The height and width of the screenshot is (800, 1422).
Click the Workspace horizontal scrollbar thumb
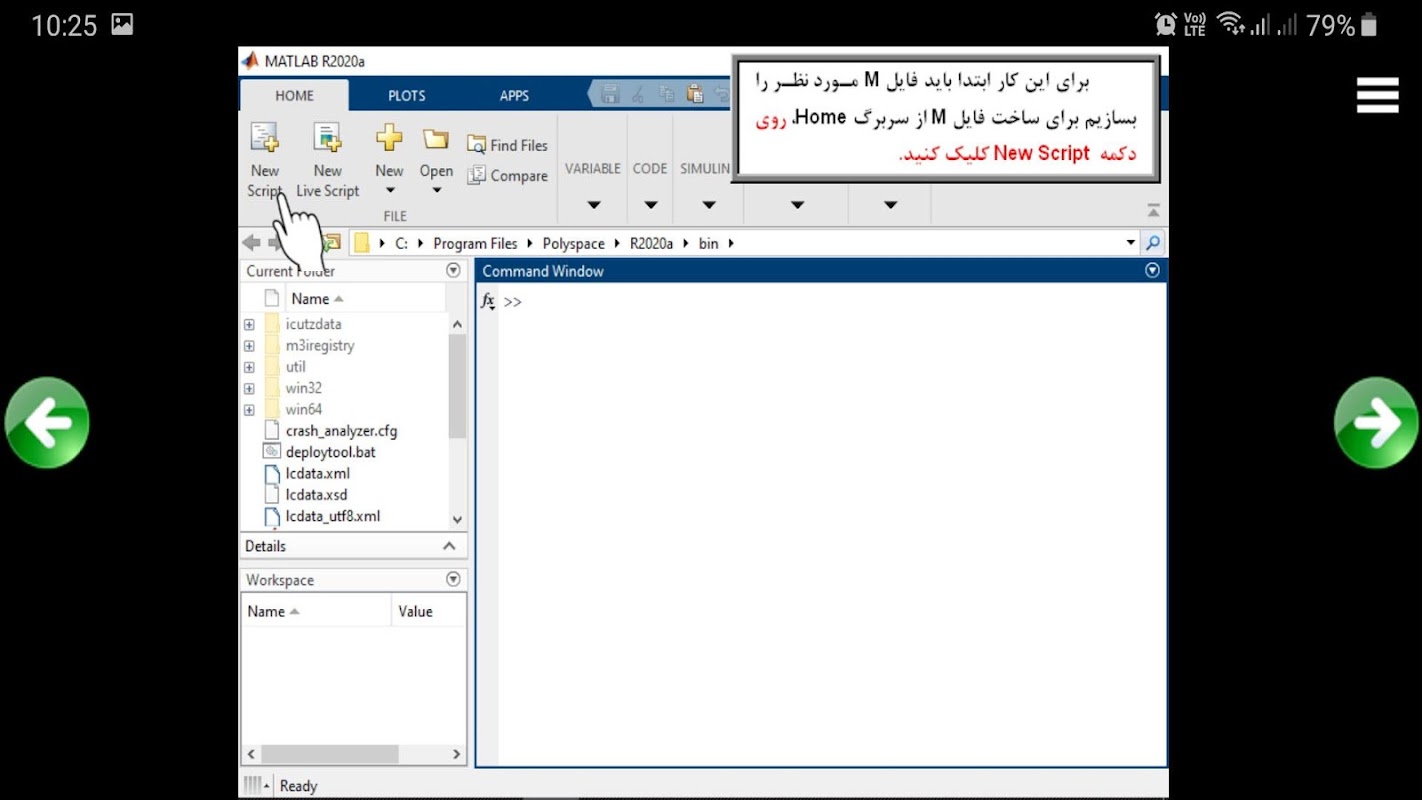click(x=331, y=754)
